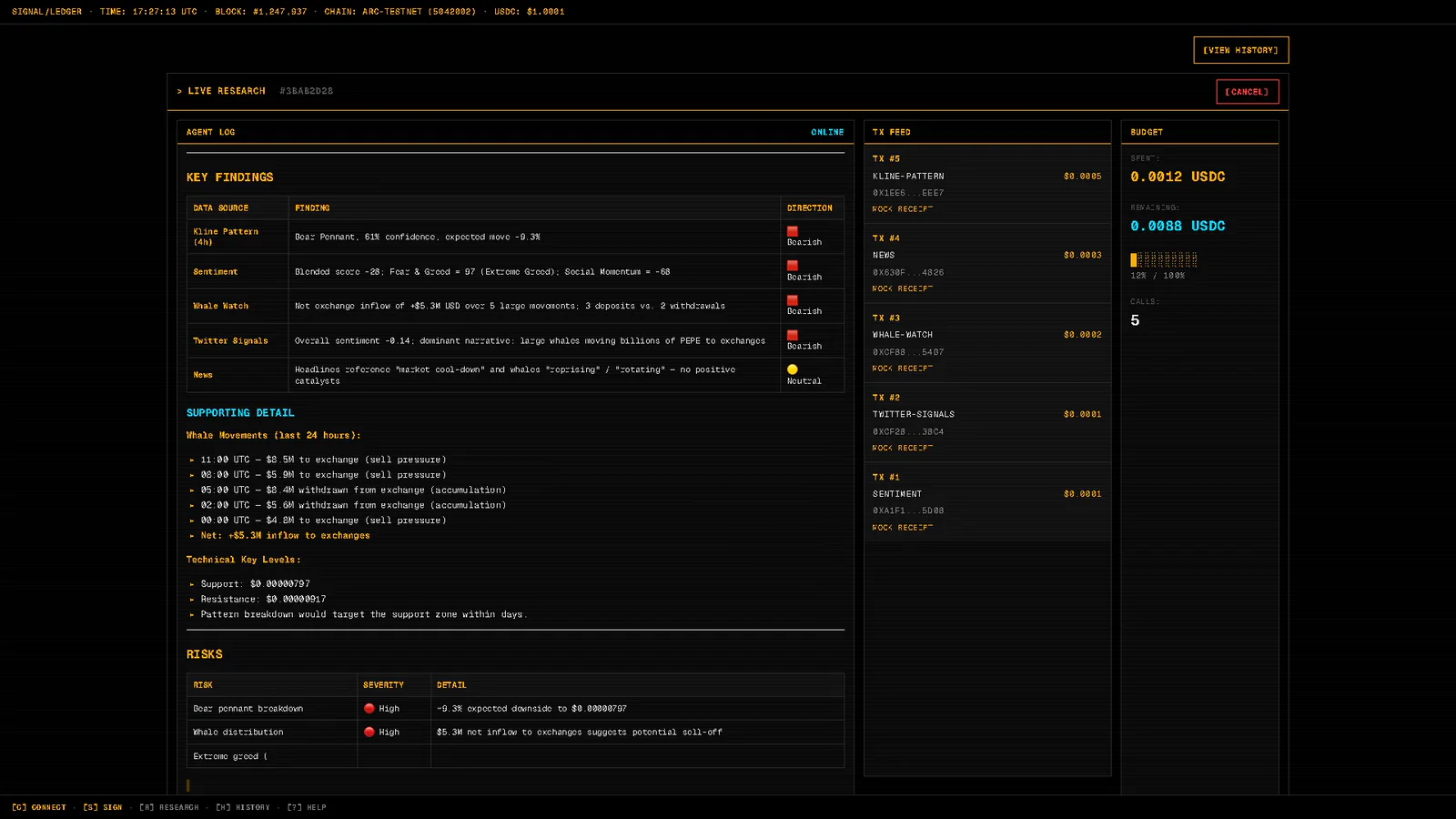Click the KLINE-PATTERN transaction name

coord(908,177)
